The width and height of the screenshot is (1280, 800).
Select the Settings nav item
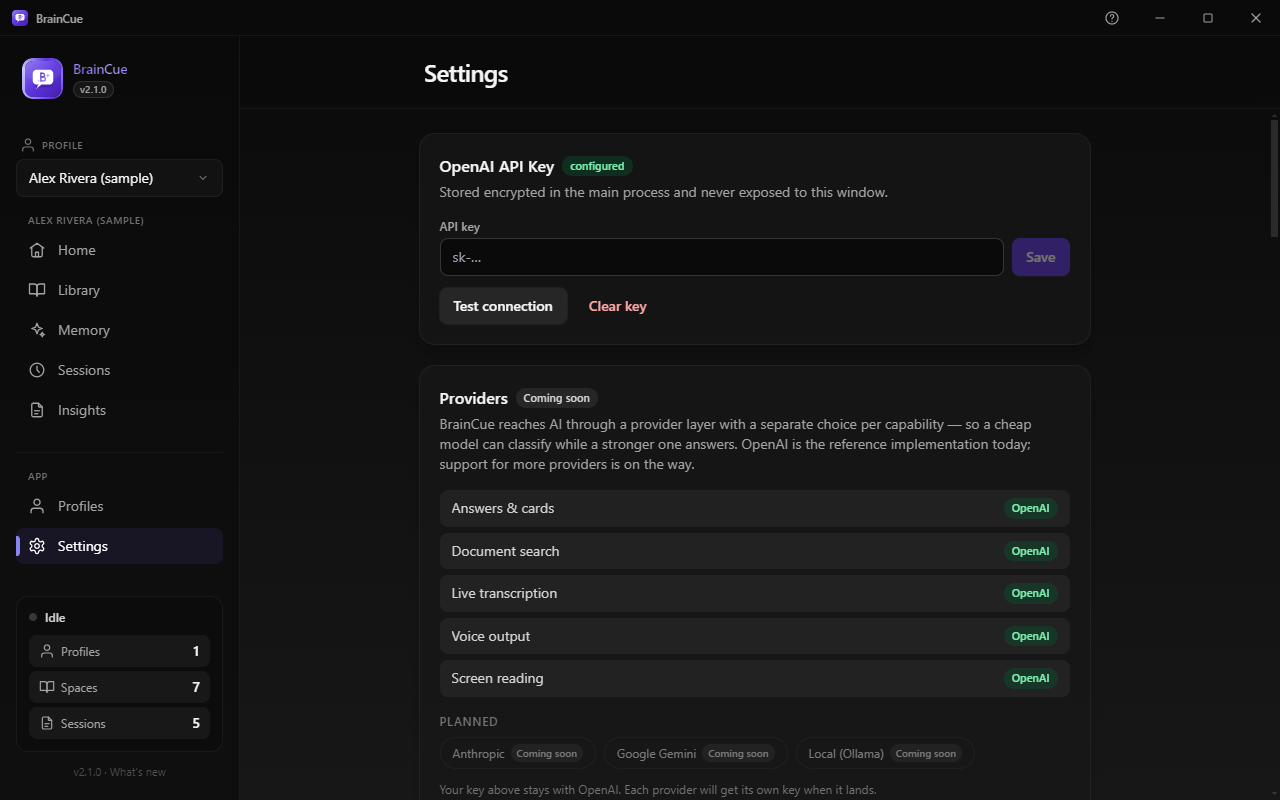tap(119, 546)
